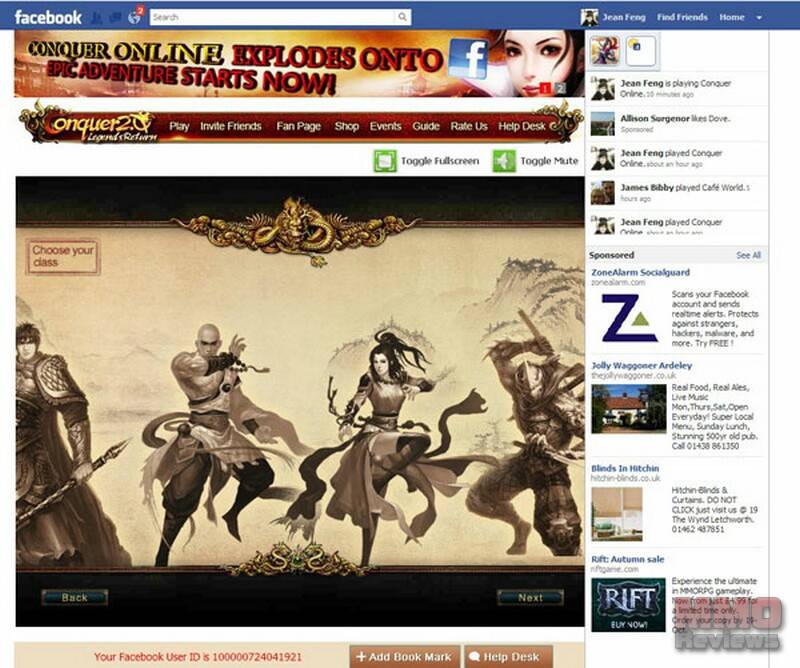Open Invite Friends menu item
The image size is (800, 668).
[231, 127]
